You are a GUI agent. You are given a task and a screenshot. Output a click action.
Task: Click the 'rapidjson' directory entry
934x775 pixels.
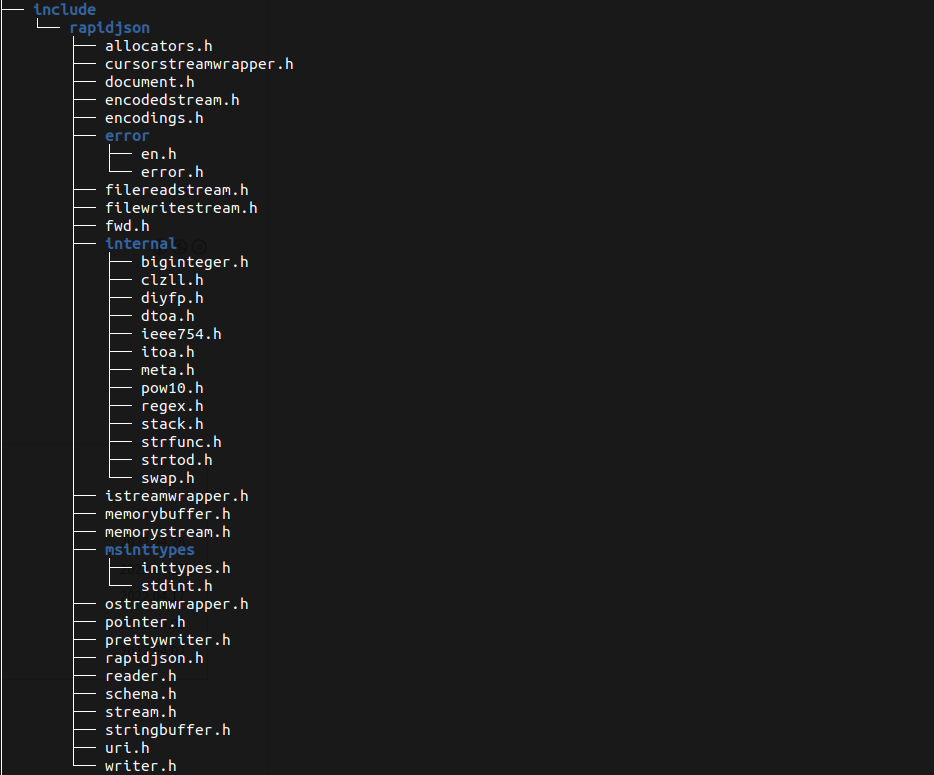tap(110, 28)
